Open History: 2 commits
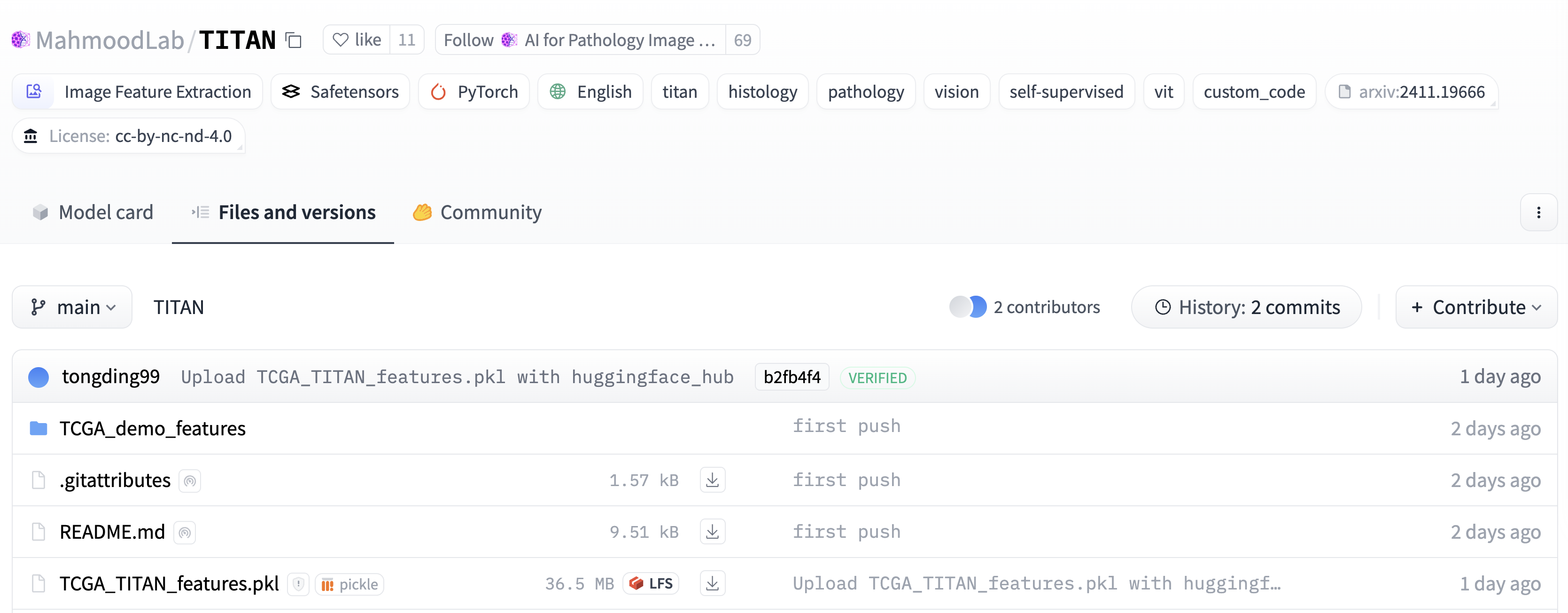The height and width of the screenshot is (613, 1568). (1246, 307)
